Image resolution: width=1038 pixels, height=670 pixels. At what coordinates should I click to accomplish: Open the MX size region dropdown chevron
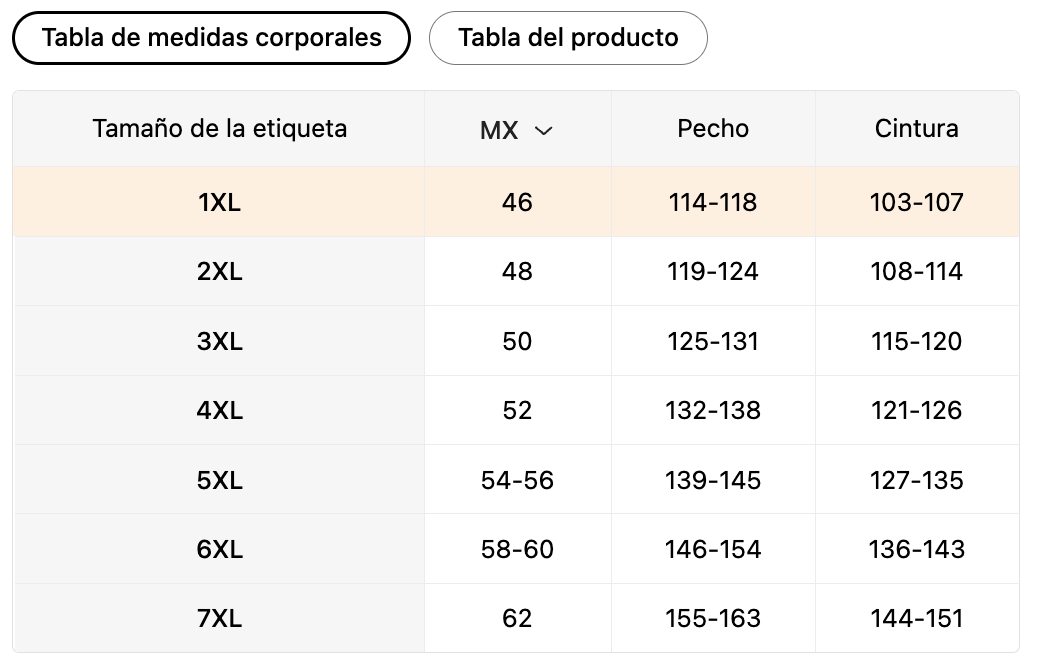(543, 130)
